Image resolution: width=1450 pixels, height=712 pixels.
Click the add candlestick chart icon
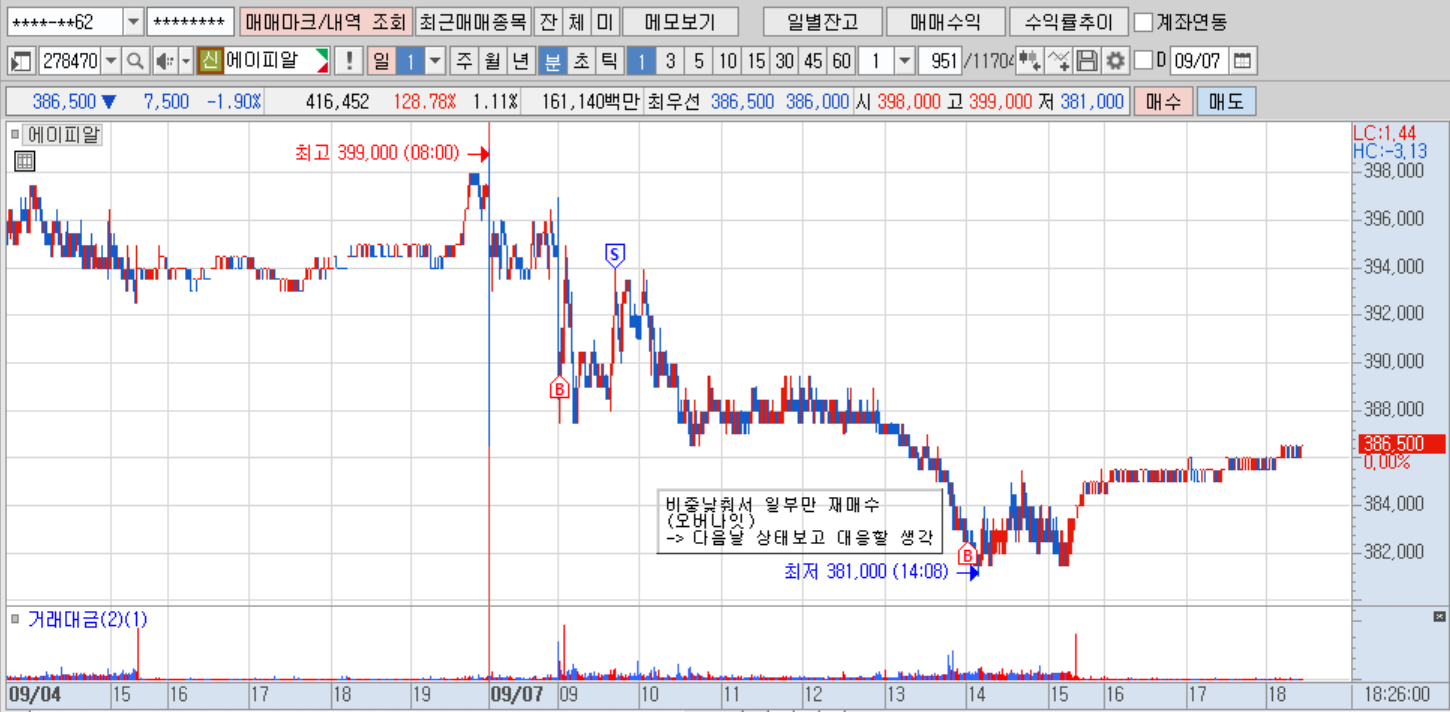pos(1030,61)
